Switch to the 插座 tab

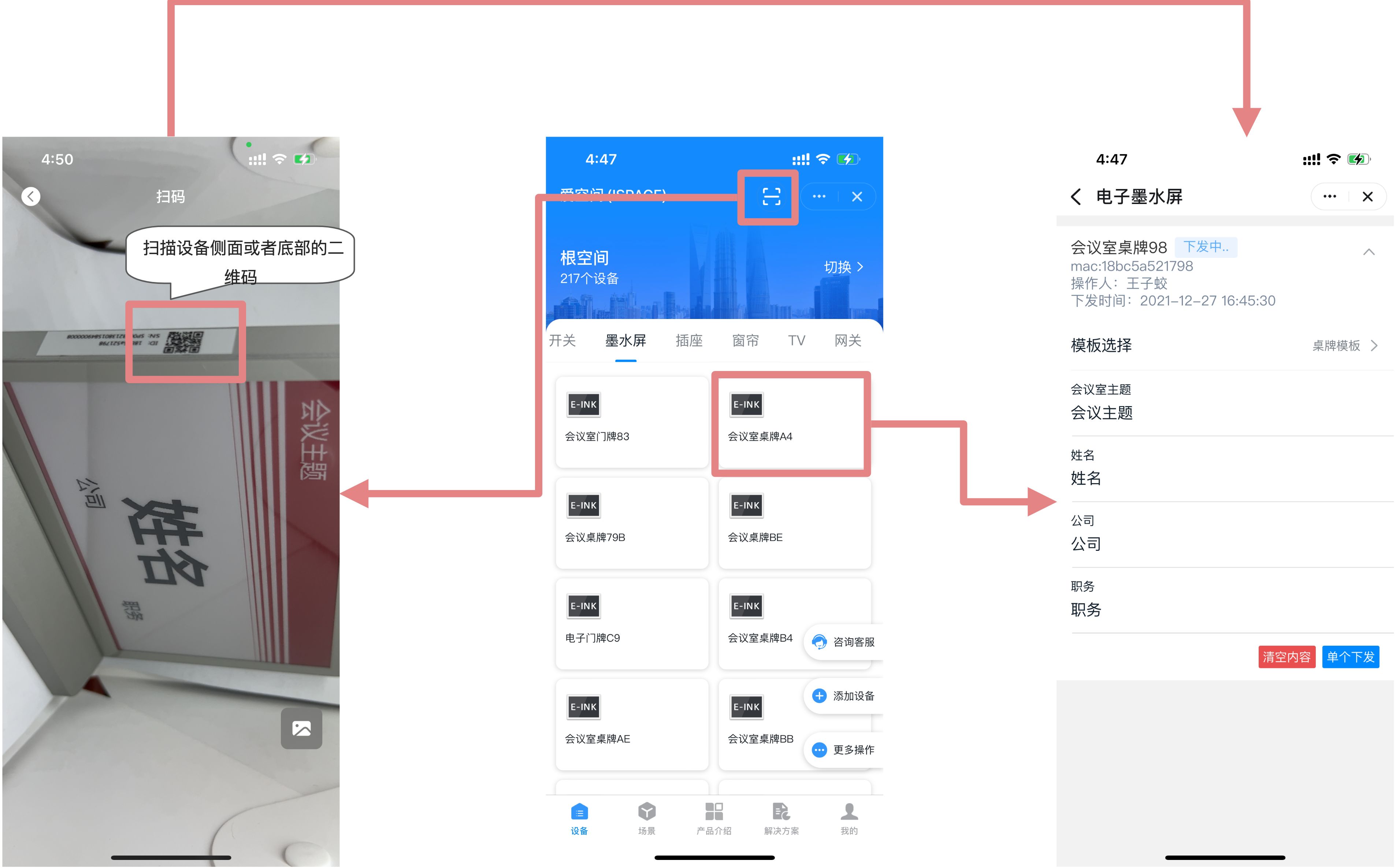(689, 341)
